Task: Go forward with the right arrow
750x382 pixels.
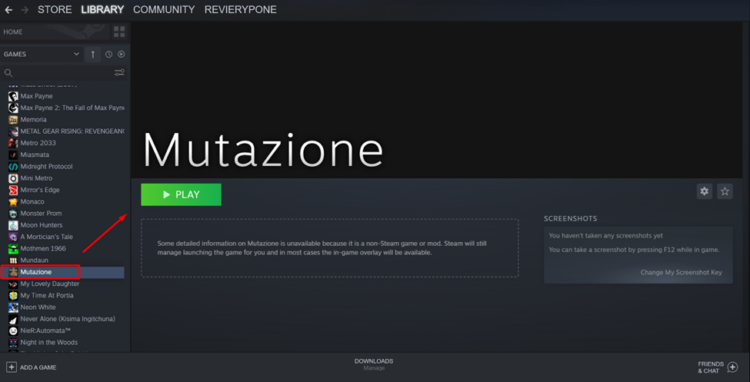Action: pyautogui.click(x=25, y=10)
